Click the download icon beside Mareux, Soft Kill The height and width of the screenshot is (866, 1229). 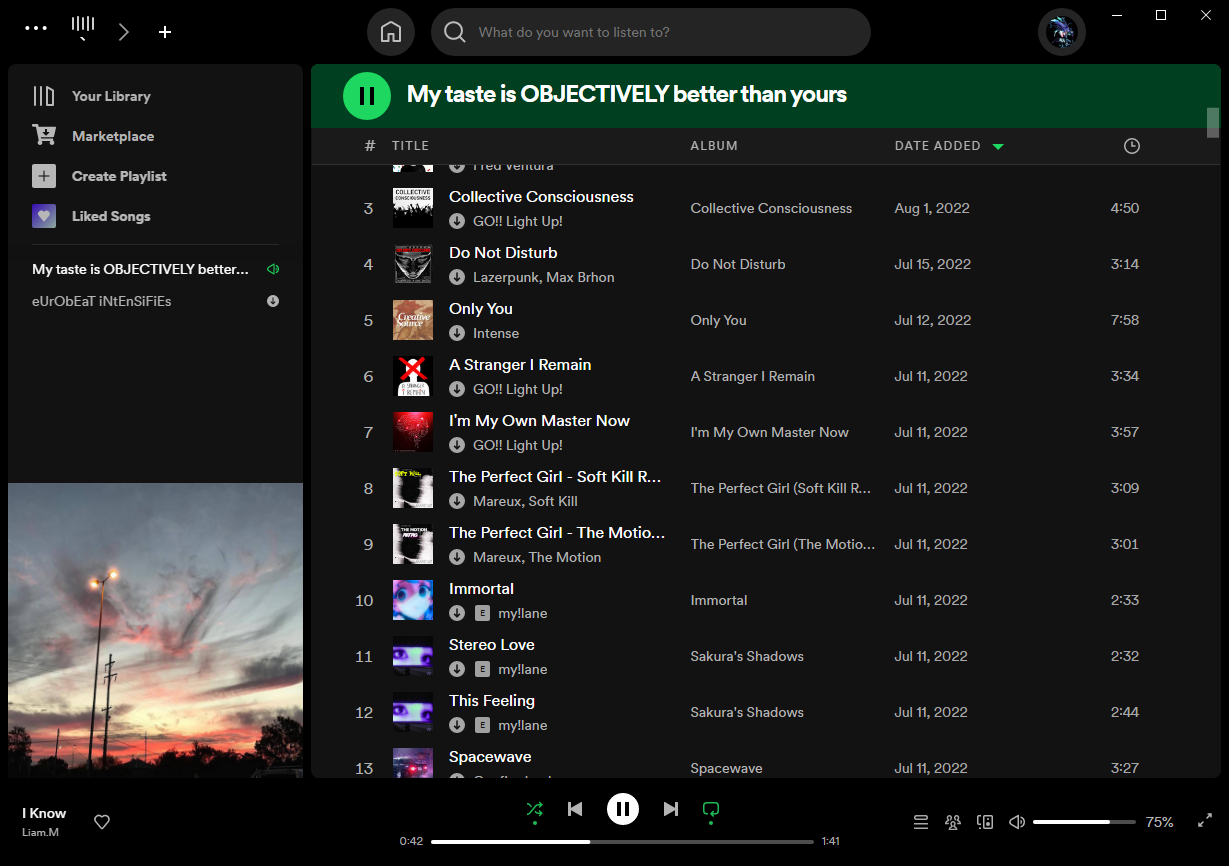point(457,501)
